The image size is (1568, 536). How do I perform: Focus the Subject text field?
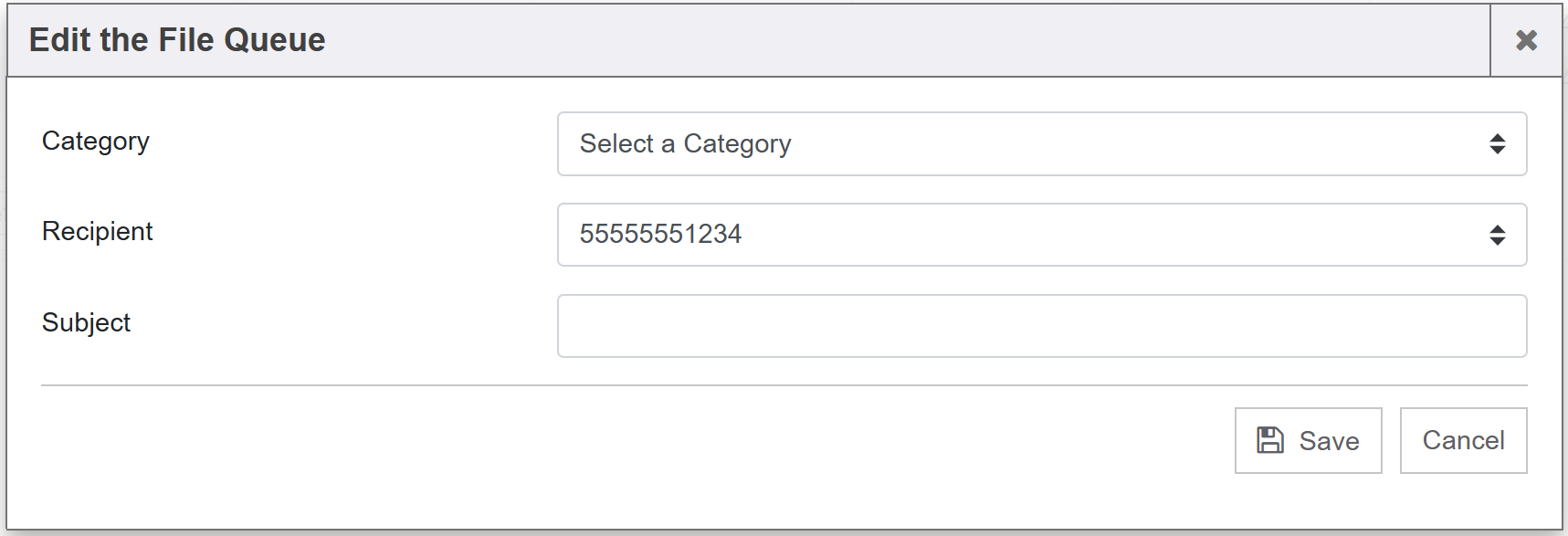pos(1041,326)
